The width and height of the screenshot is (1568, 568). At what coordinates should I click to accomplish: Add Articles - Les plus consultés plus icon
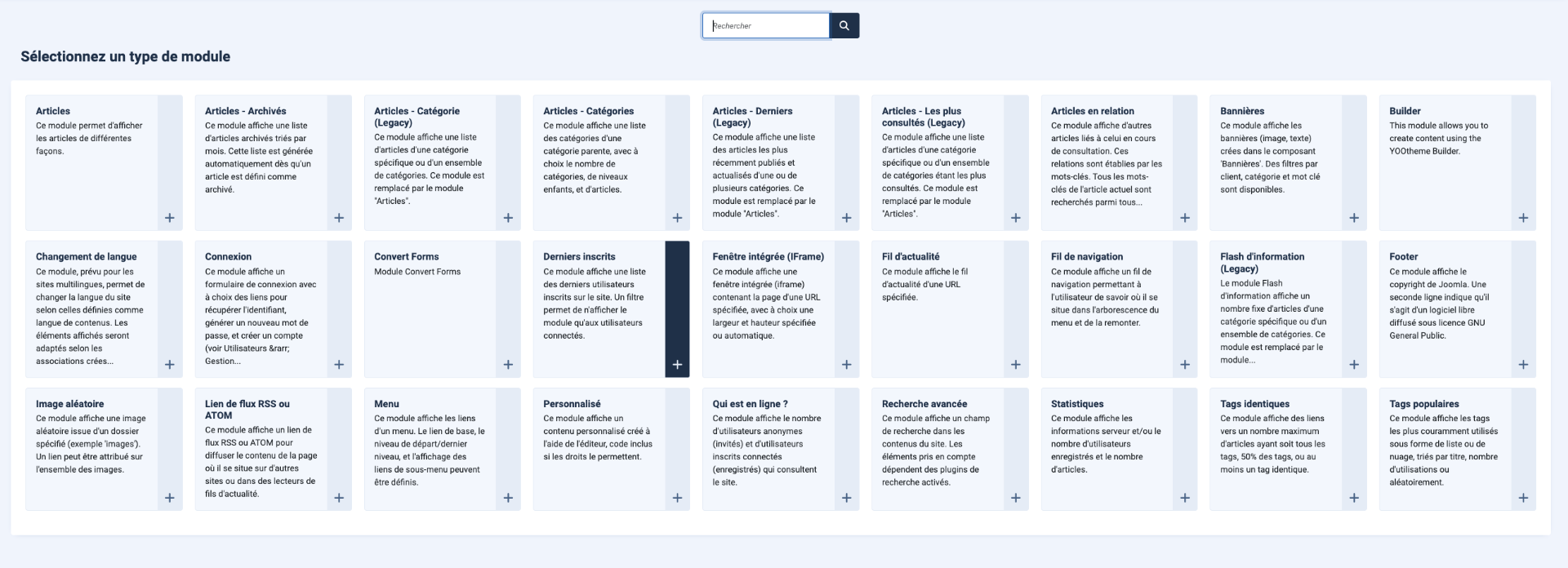(1016, 218)
